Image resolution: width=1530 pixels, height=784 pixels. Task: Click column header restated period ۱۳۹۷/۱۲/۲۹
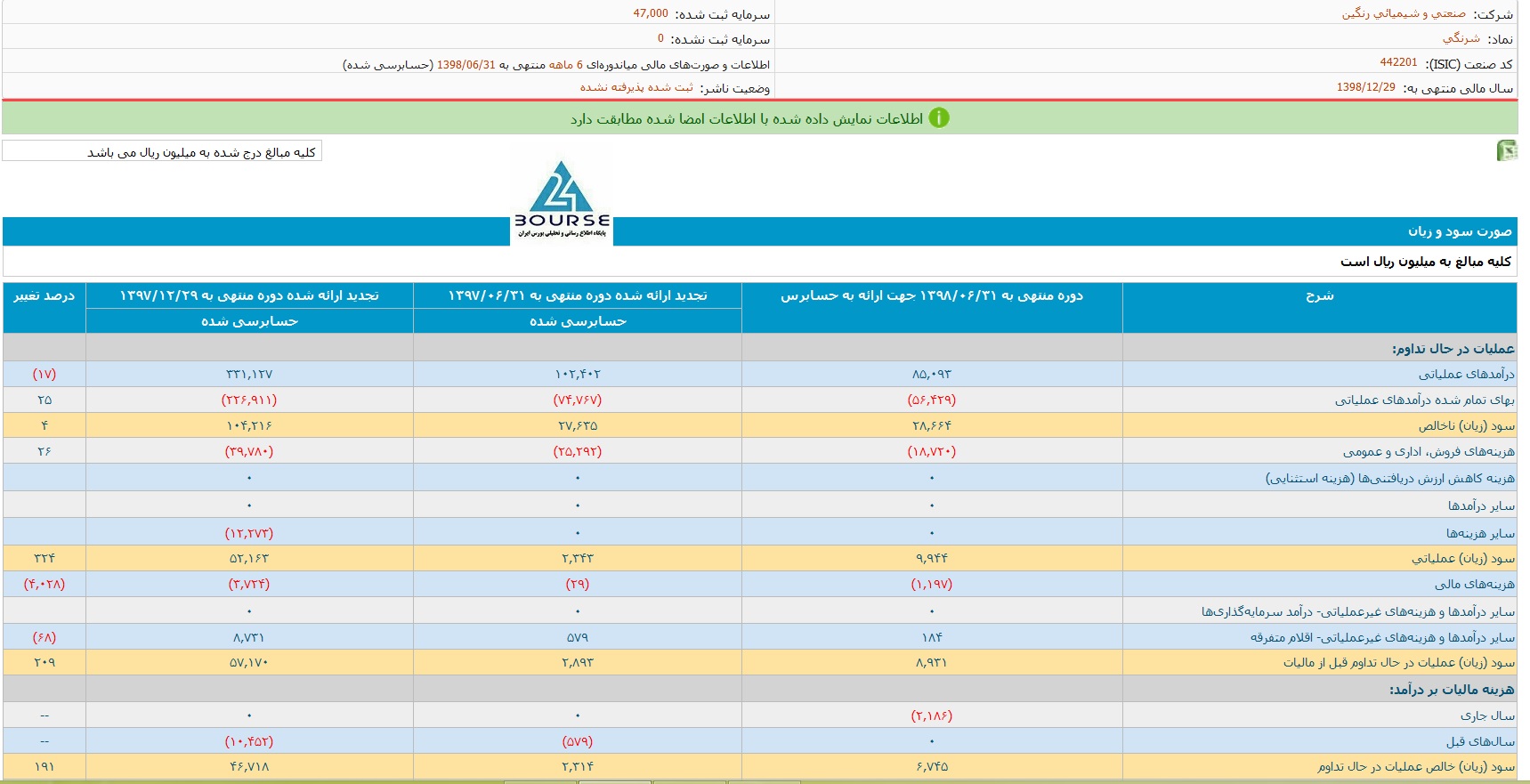tap(249, 295)
